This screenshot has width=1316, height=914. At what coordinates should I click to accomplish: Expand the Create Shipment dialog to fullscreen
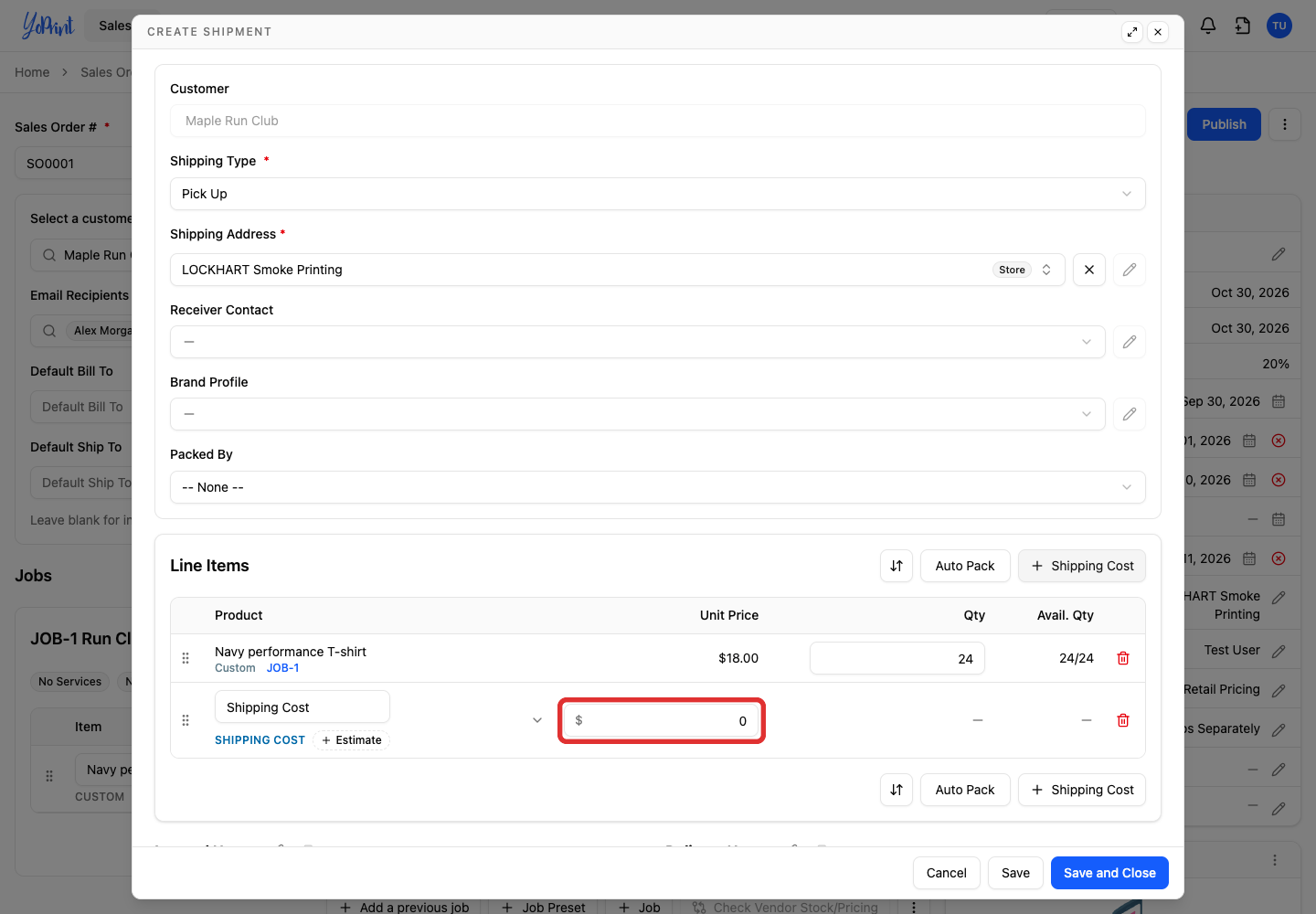click(1132, 32)
